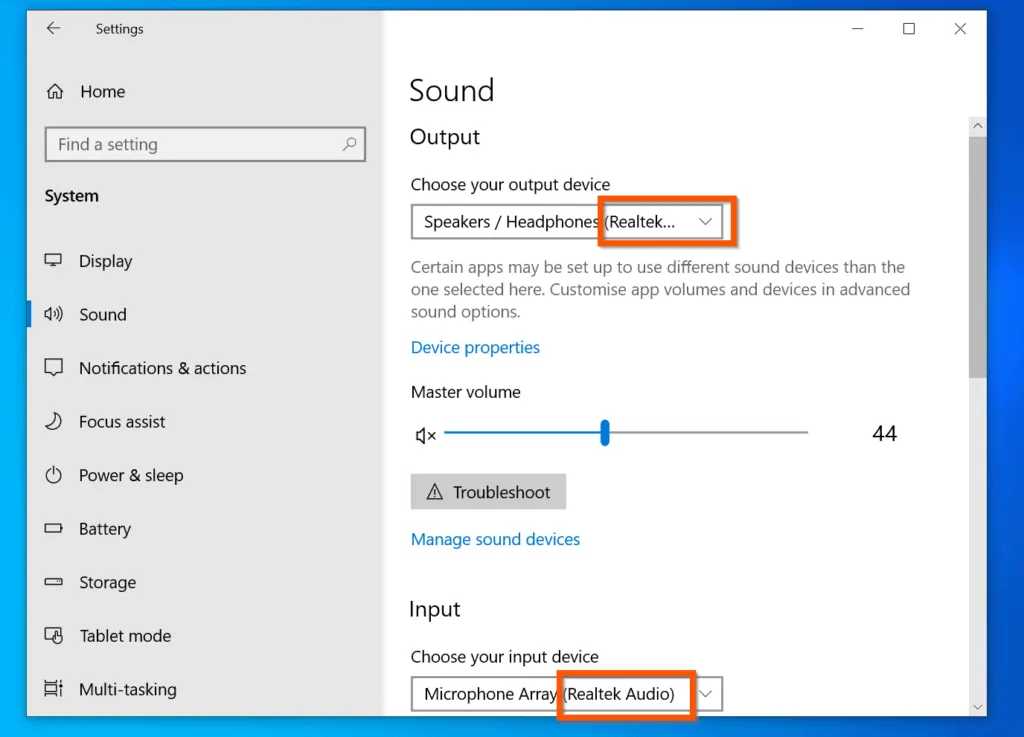
Task: Select the Display icon in the sidebar
Action: (52, 260)
